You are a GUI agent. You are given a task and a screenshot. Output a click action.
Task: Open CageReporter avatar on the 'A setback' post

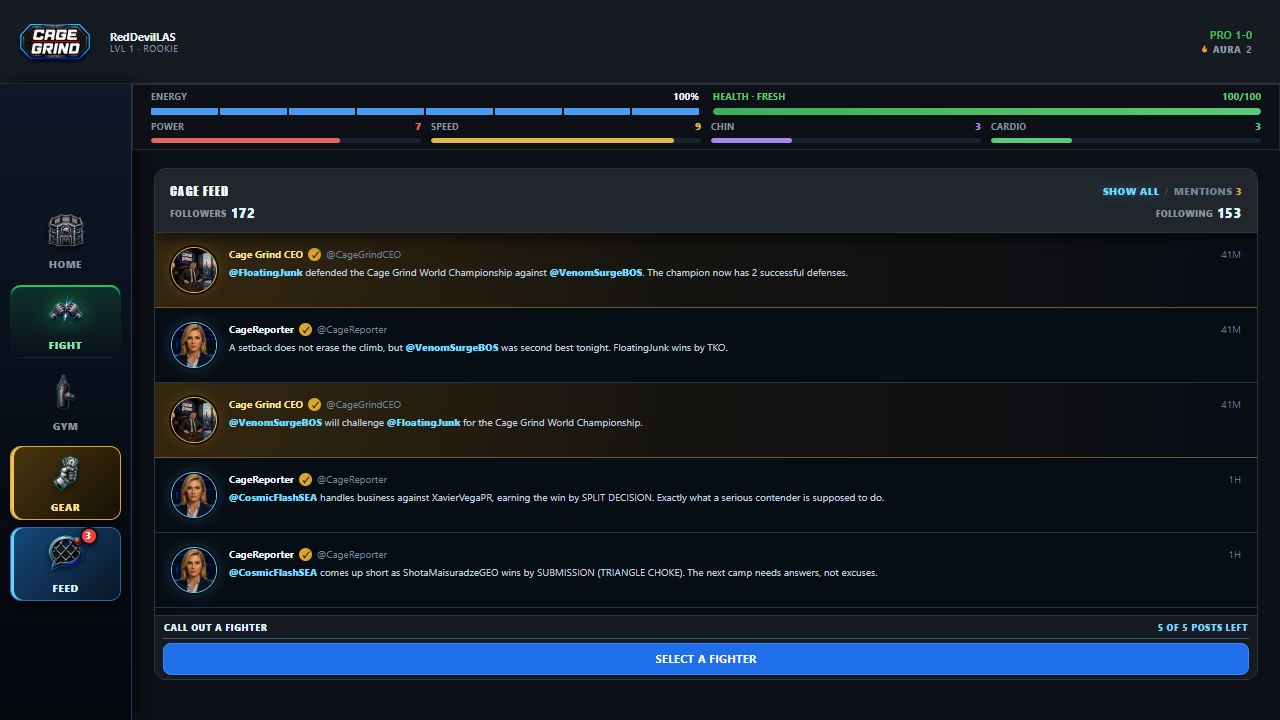click(x=194, y=345)
